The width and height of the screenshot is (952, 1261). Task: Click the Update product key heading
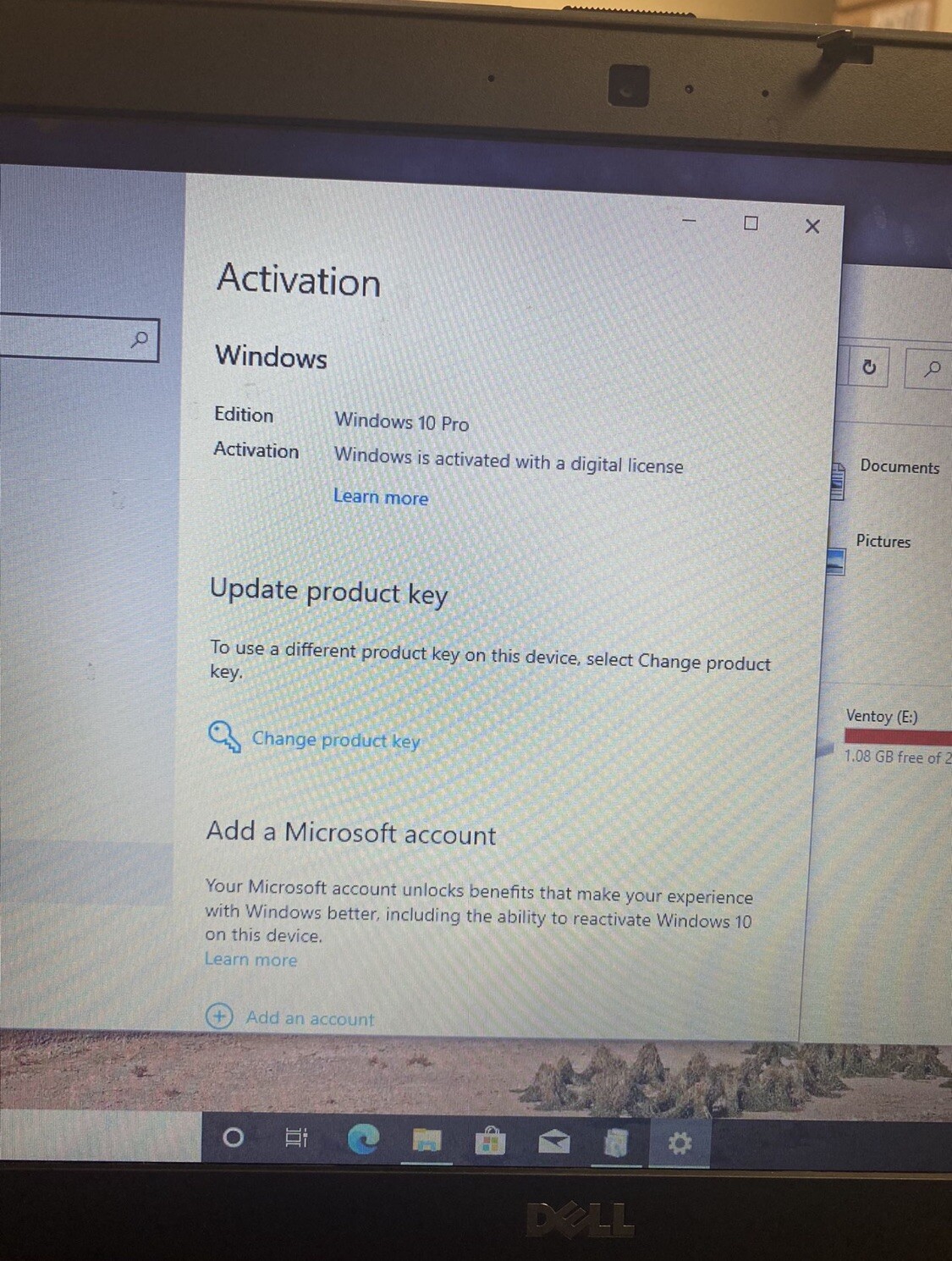328,592
